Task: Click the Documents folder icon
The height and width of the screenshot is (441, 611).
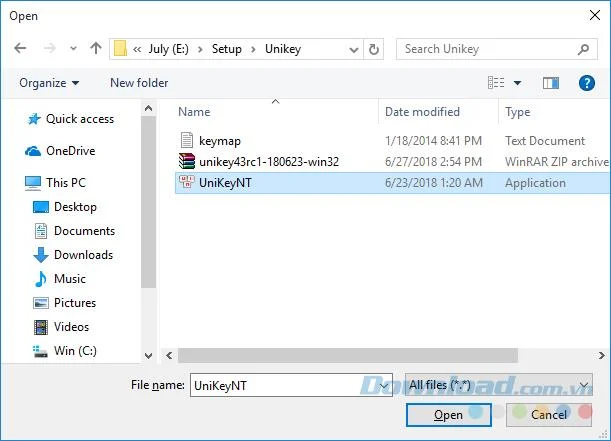Action: (x=41, y=231)
